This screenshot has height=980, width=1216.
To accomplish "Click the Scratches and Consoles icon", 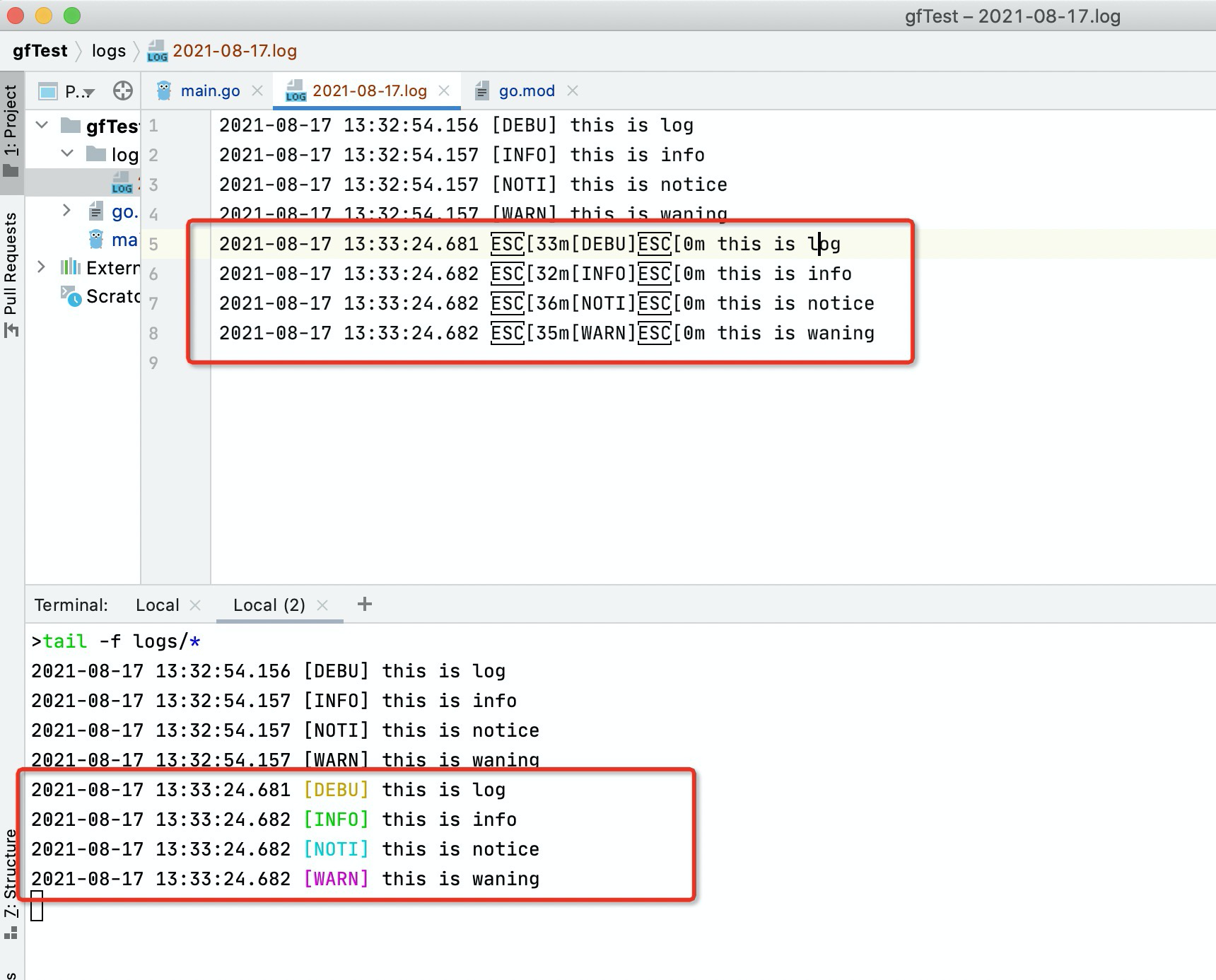I will (71, 296).
